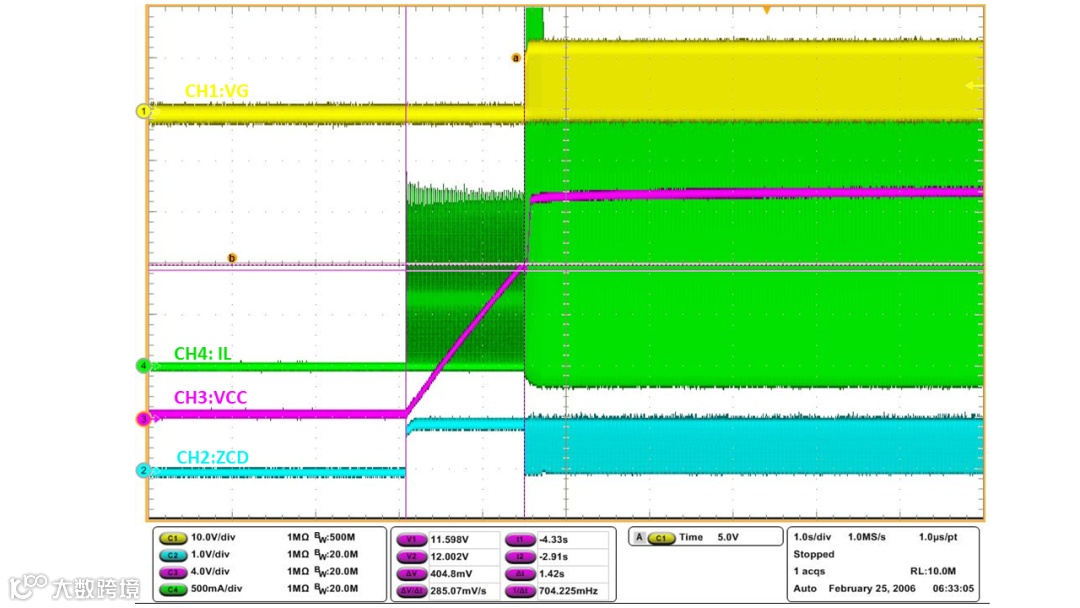The width and height of the screenshot is (1080, 608).
Task: Click the 1.0MS/s sample rate readout
Action: tap(867, 537)
